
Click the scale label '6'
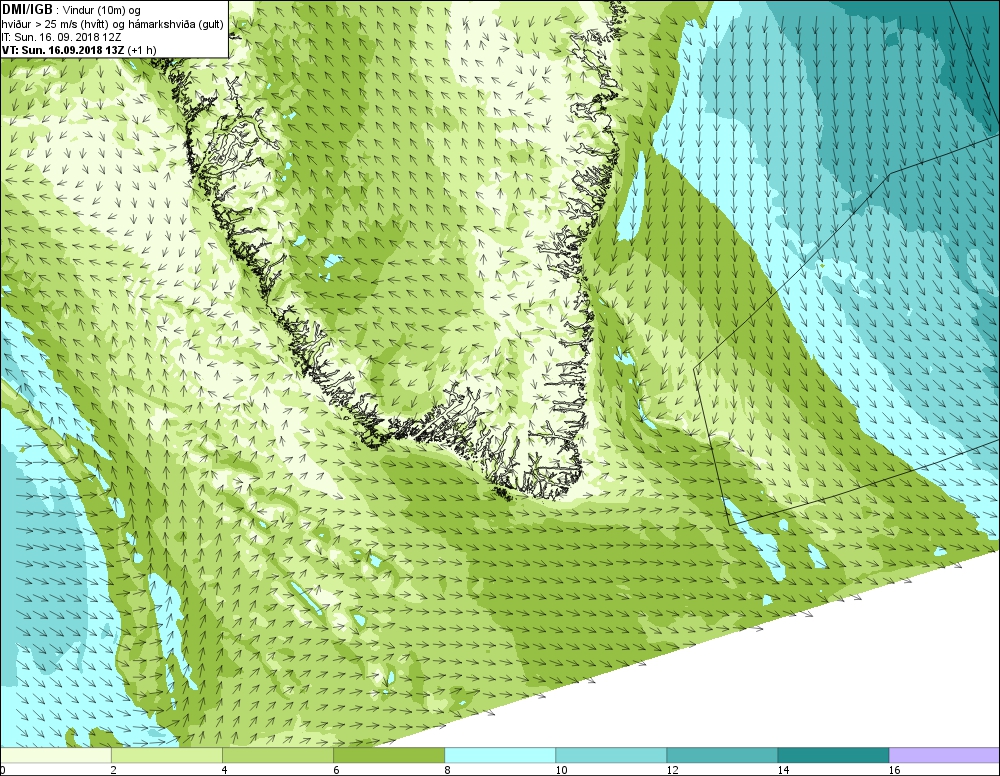336,770
